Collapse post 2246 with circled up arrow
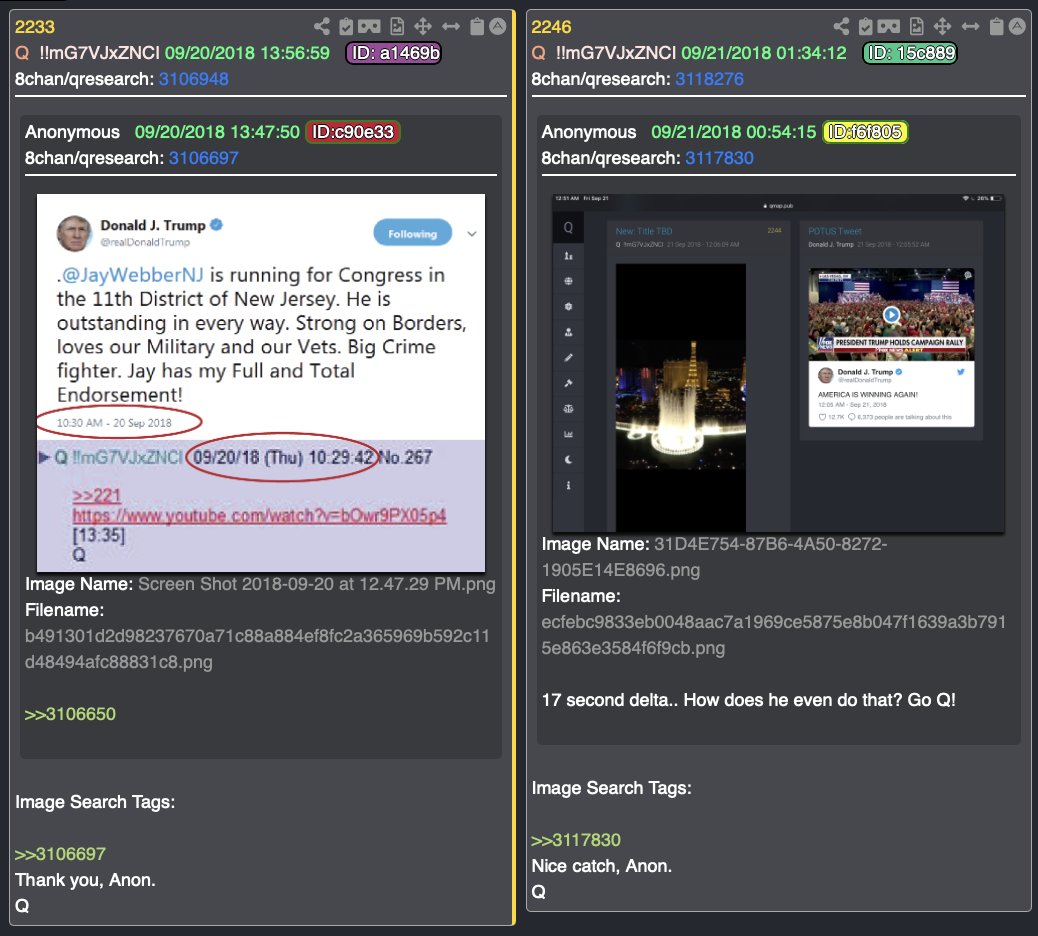Screen dimensions: 1038x936 tap(1017, 26)
